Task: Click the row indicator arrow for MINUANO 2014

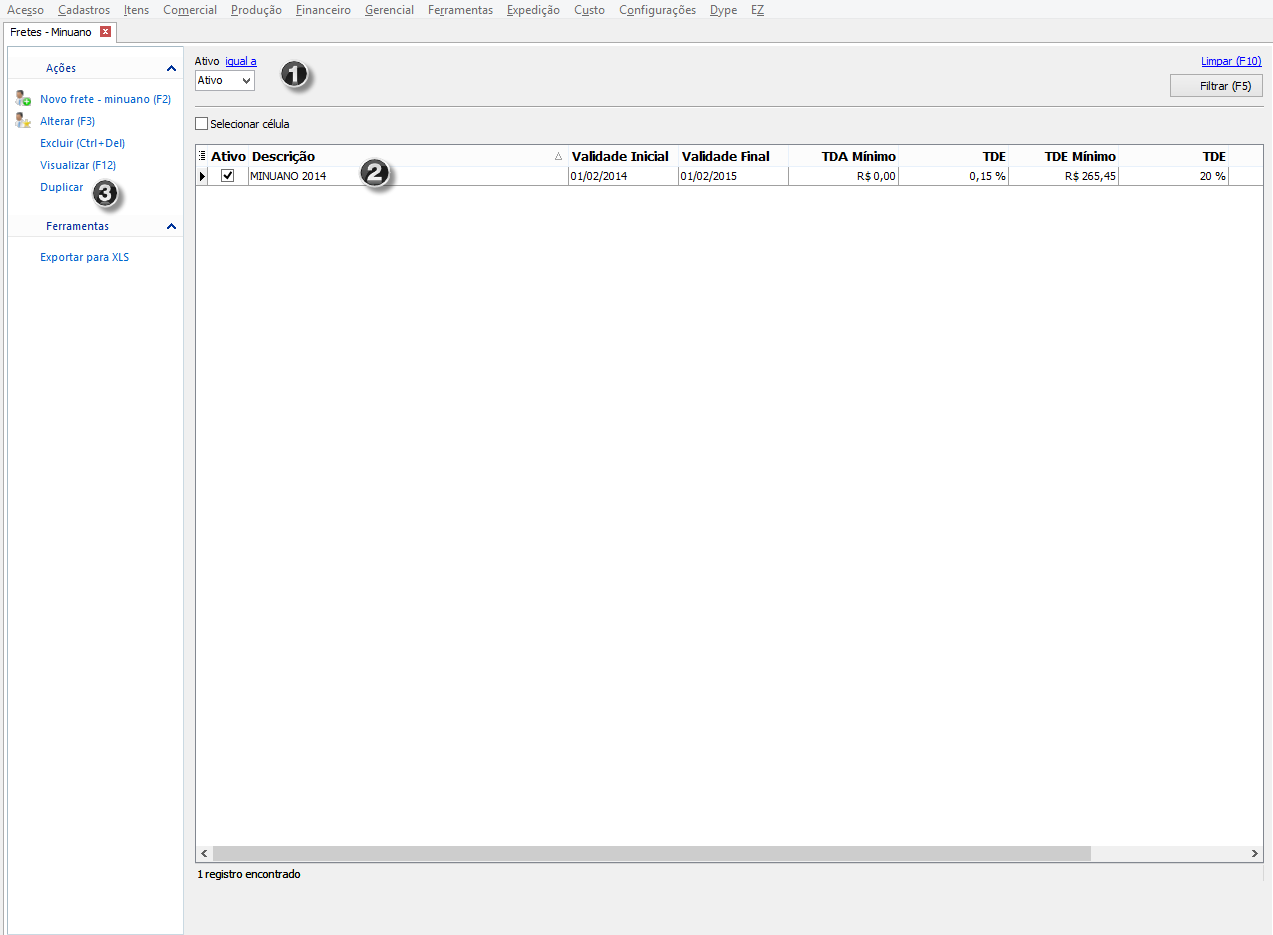Action: 202,176
